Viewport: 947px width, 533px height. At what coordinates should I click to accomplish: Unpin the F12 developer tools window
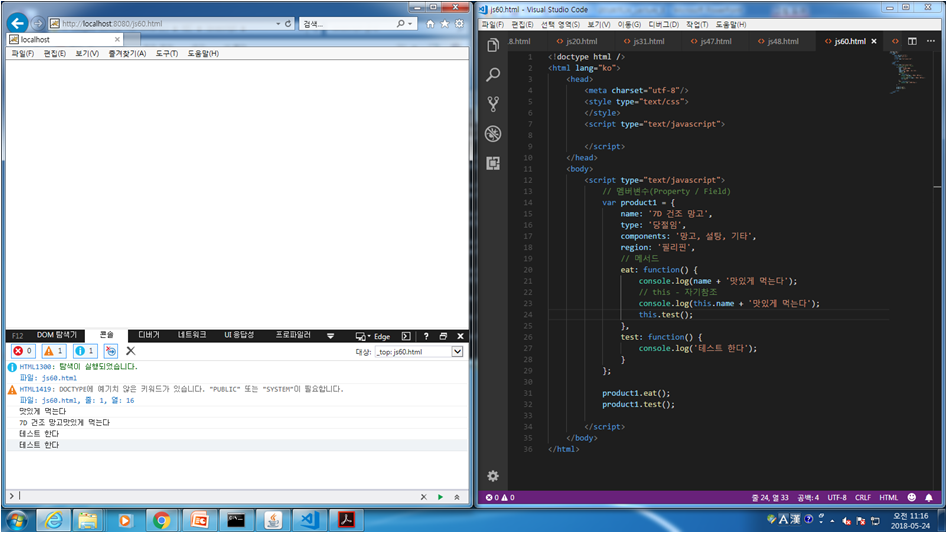click(443, 336)
